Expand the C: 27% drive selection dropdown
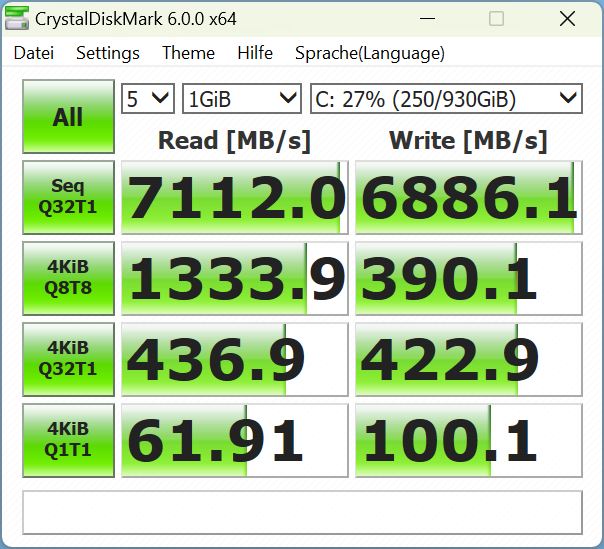The image size is (604, 549). pos(446,99)
